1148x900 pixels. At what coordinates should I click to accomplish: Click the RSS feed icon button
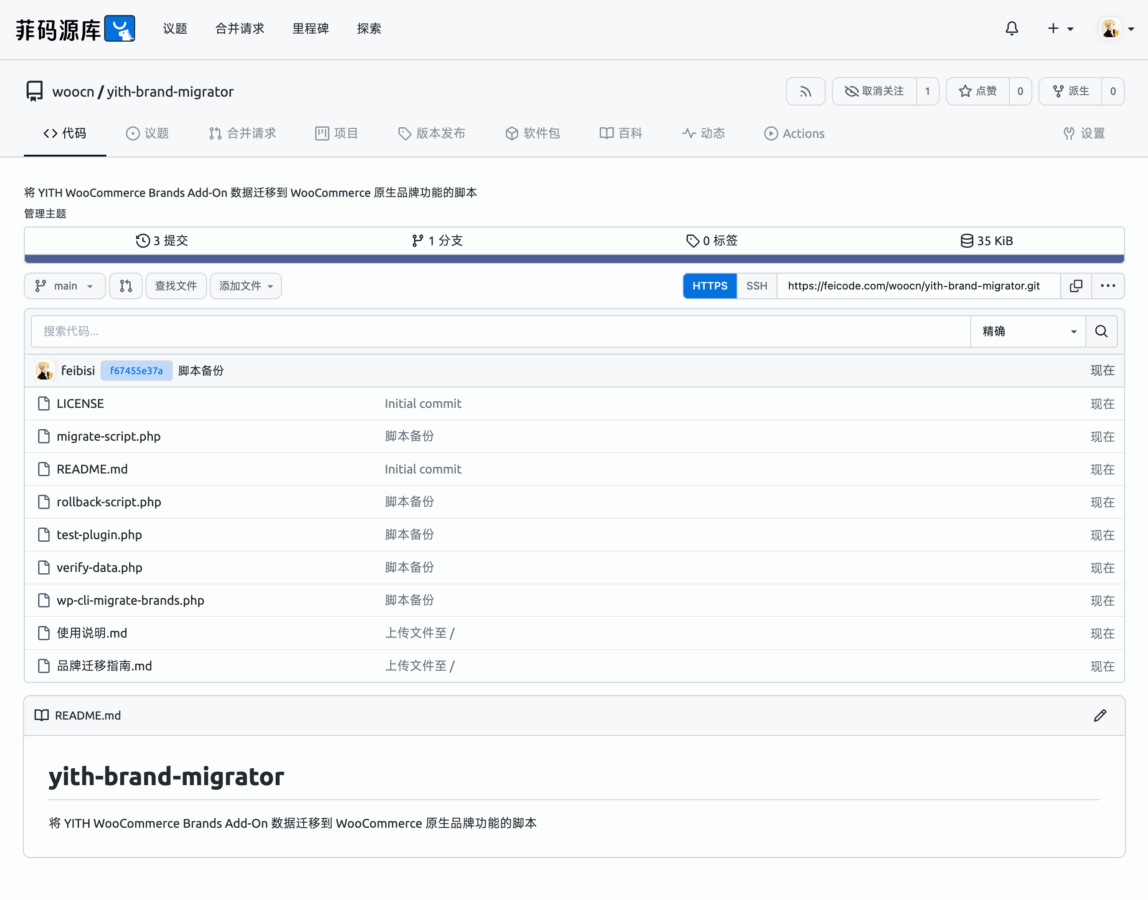tap(805, 91)
